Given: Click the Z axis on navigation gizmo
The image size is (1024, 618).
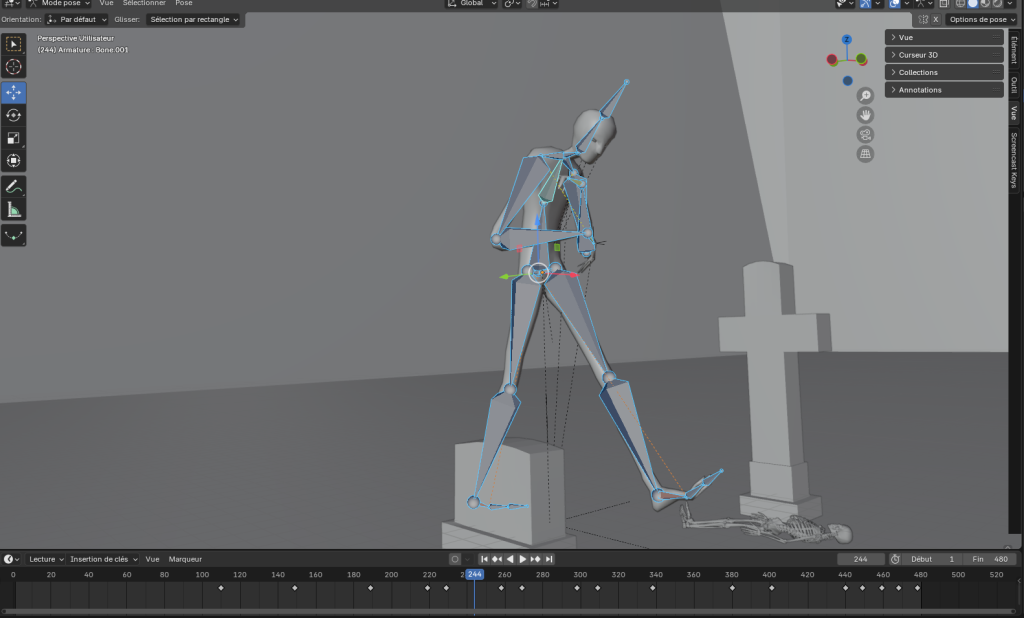Looking at the screenshot, I should click(x=846, y=40).
